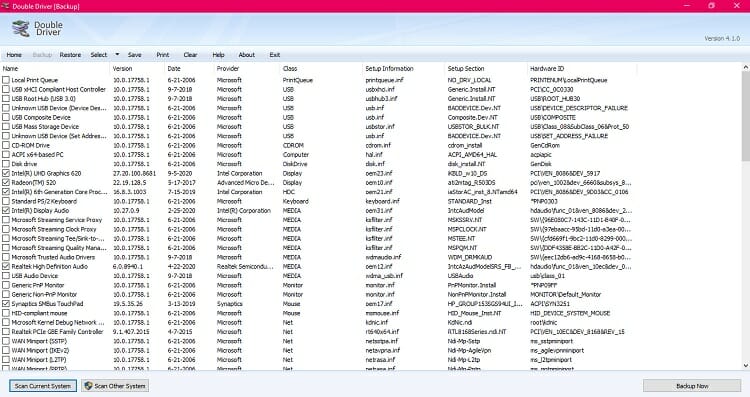This screenshot has height=397, width=750.
Task: Open the Select dropdown arrow
Action: point(117,55)
